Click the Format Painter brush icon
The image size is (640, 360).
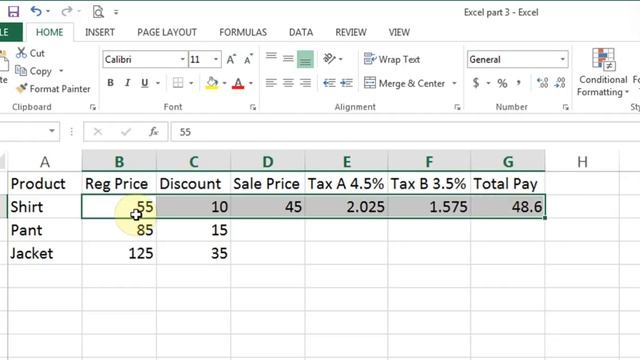[22, 88]
